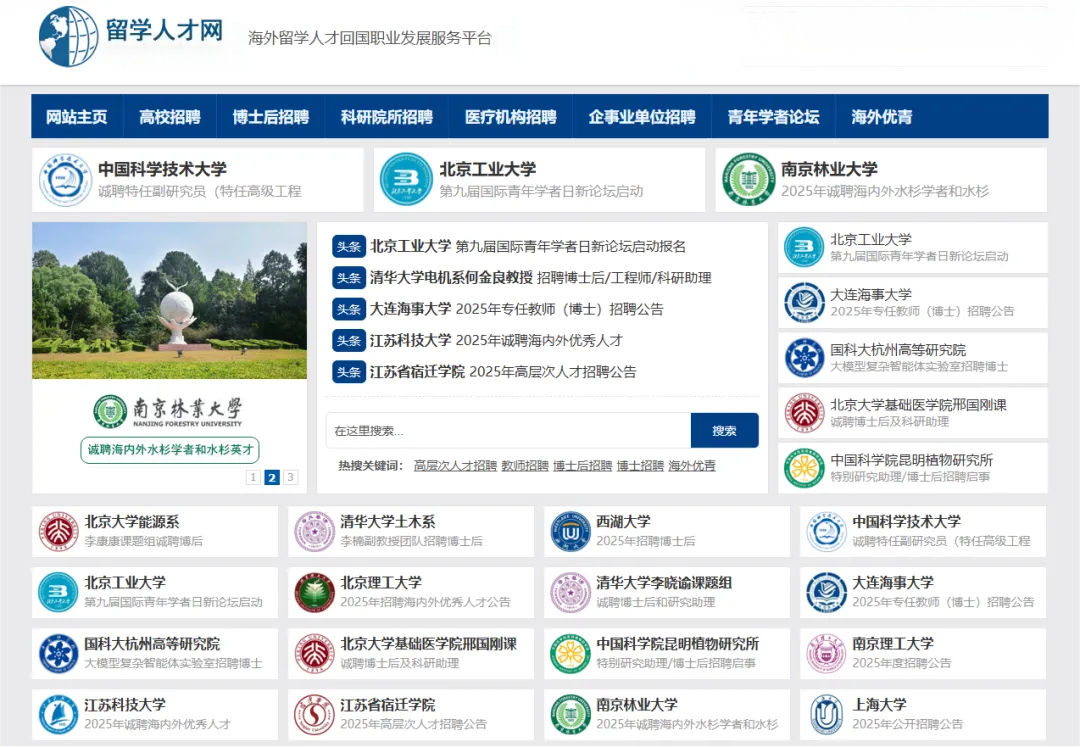Click the 北京工业大学 logo icon
Image resolution: width=1080 pixels, height=747 pixels.
(x=409, y=180)
